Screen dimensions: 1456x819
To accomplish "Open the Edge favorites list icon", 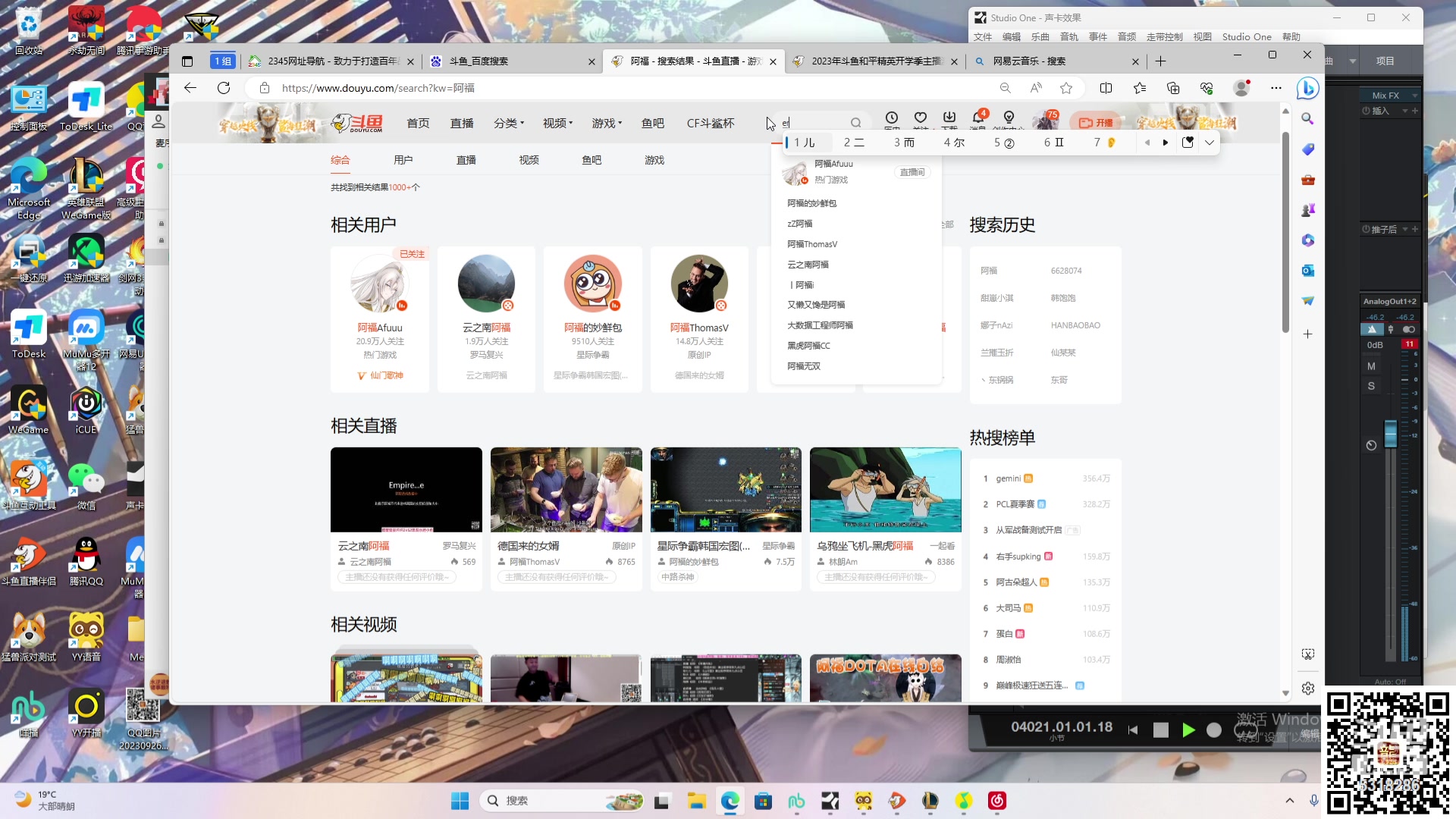I will click(x=1139, y=88).
